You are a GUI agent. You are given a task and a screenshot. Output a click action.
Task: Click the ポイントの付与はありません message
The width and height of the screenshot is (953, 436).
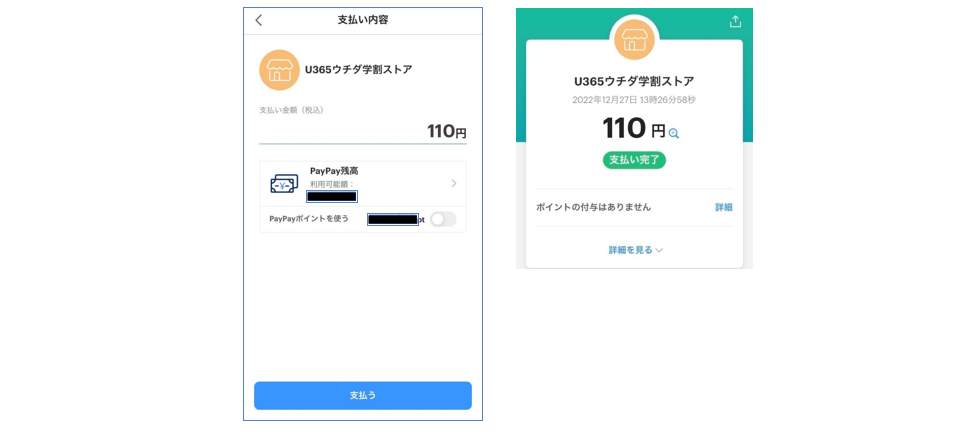click(593, 207)
